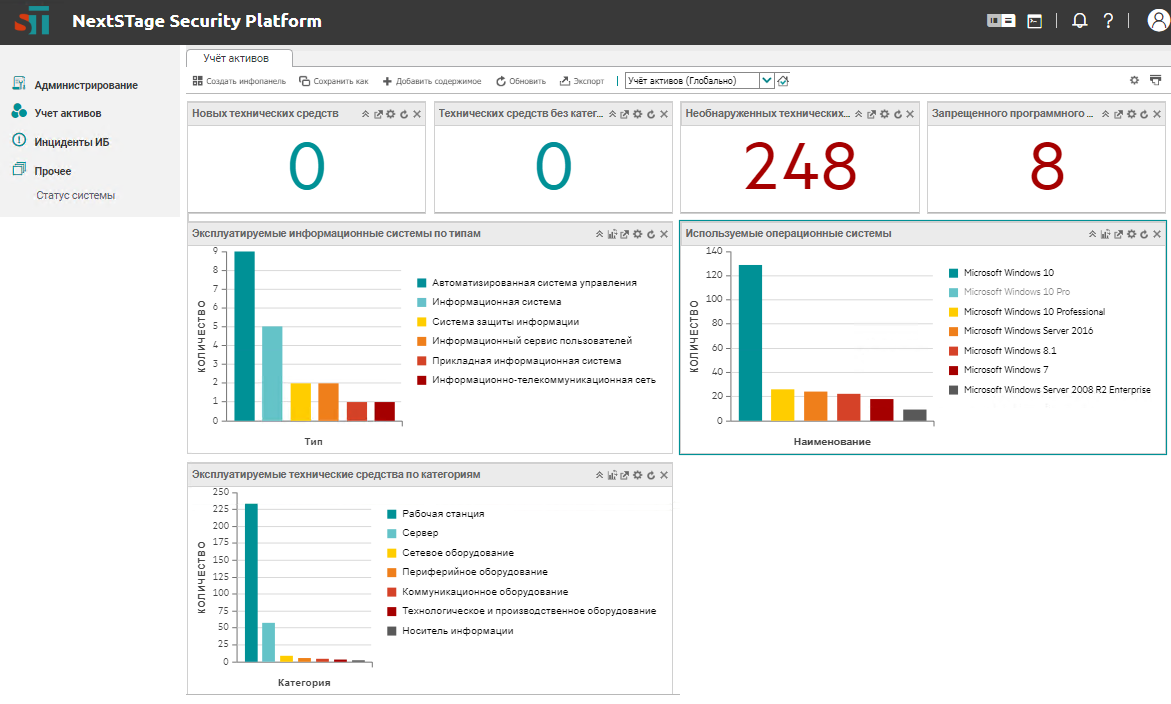Viewport: 1171px width, 704px height.
Task: Pop out the 'Необнаруженных технических' widget
Action: coord(872,114)
